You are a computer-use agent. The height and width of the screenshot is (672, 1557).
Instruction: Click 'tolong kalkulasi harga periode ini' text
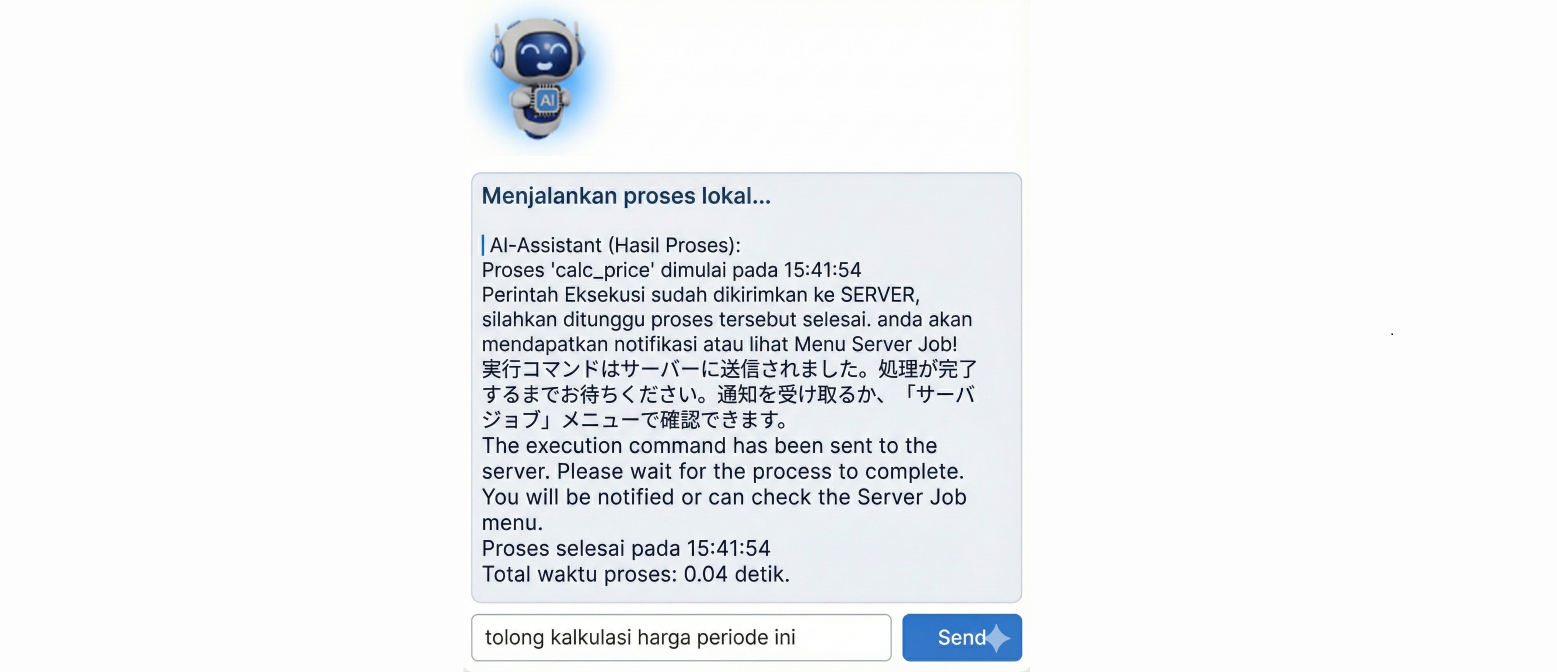tap(640, 637)
